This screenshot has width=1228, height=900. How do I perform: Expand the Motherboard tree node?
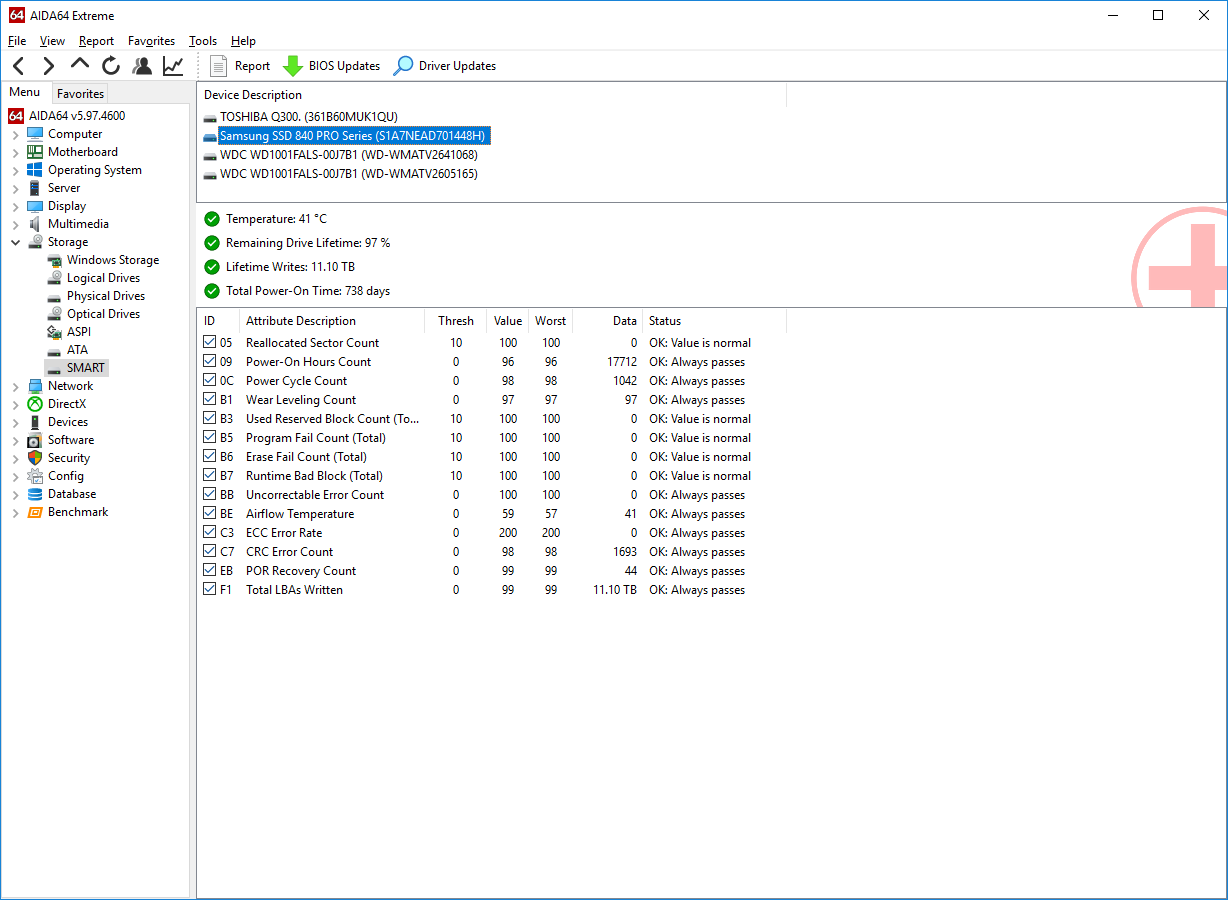click(x=15, y=152)
